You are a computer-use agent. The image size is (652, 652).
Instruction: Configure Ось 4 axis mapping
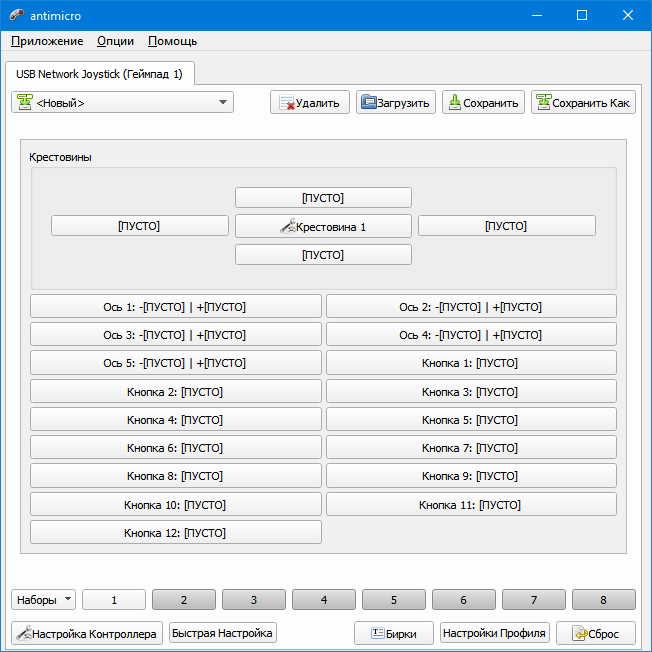(x=471, y=334)
